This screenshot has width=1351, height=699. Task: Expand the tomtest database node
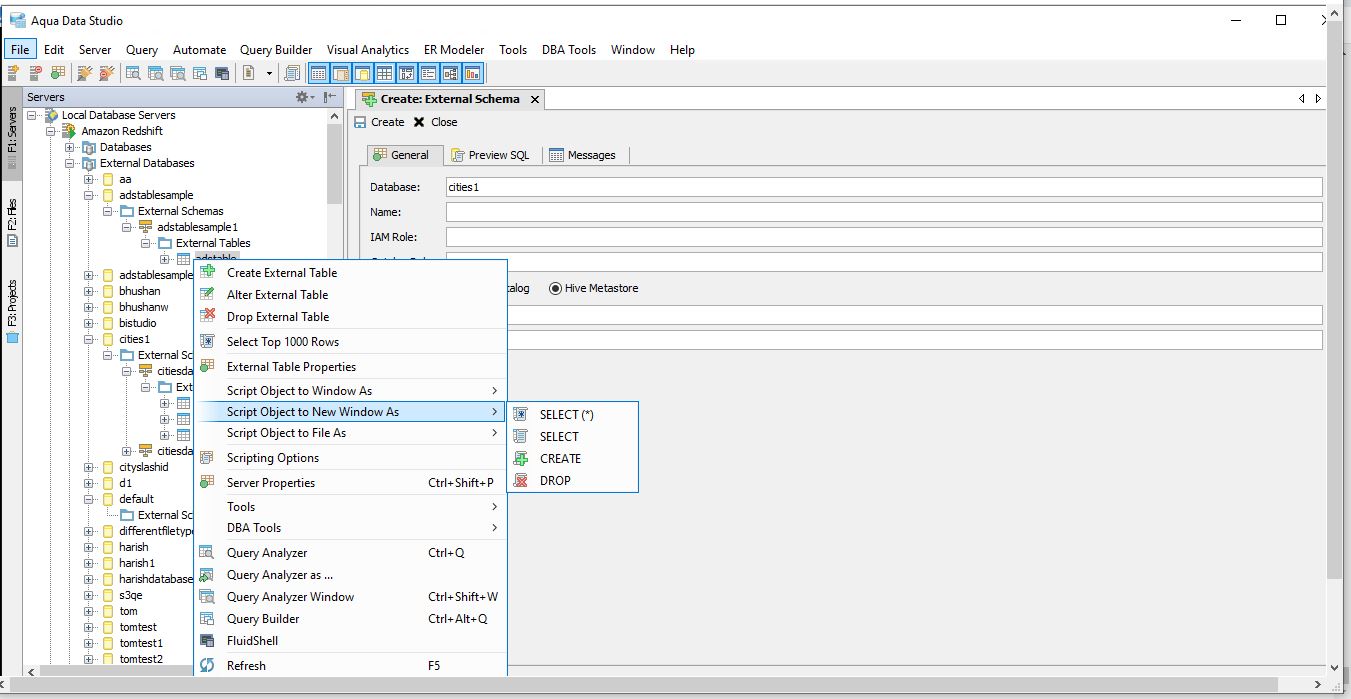point(89,627)
